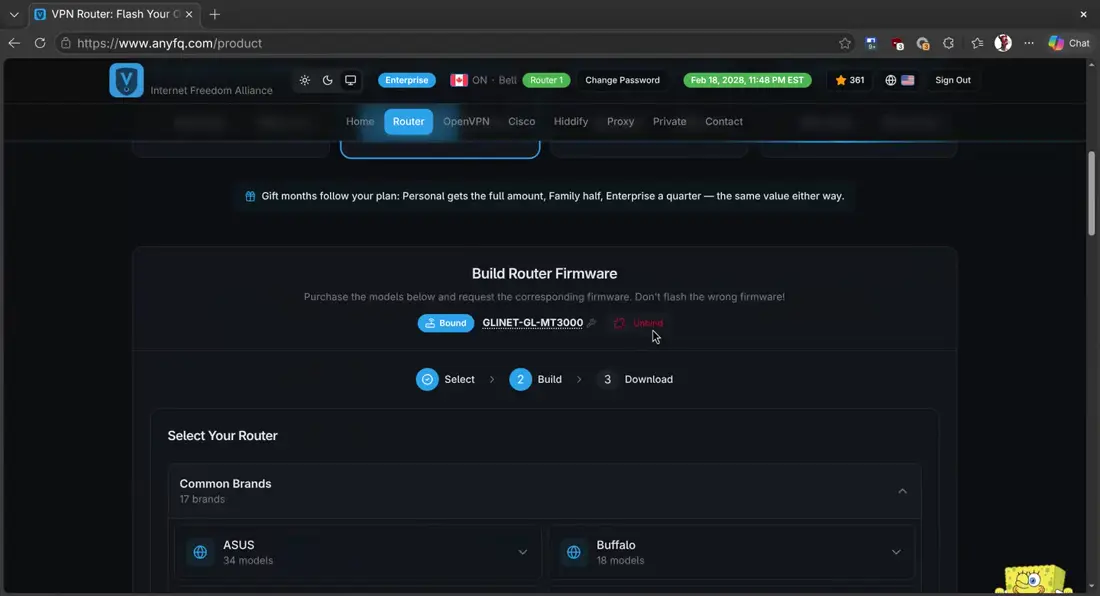Go to step 3 Download

click(635, 379)
